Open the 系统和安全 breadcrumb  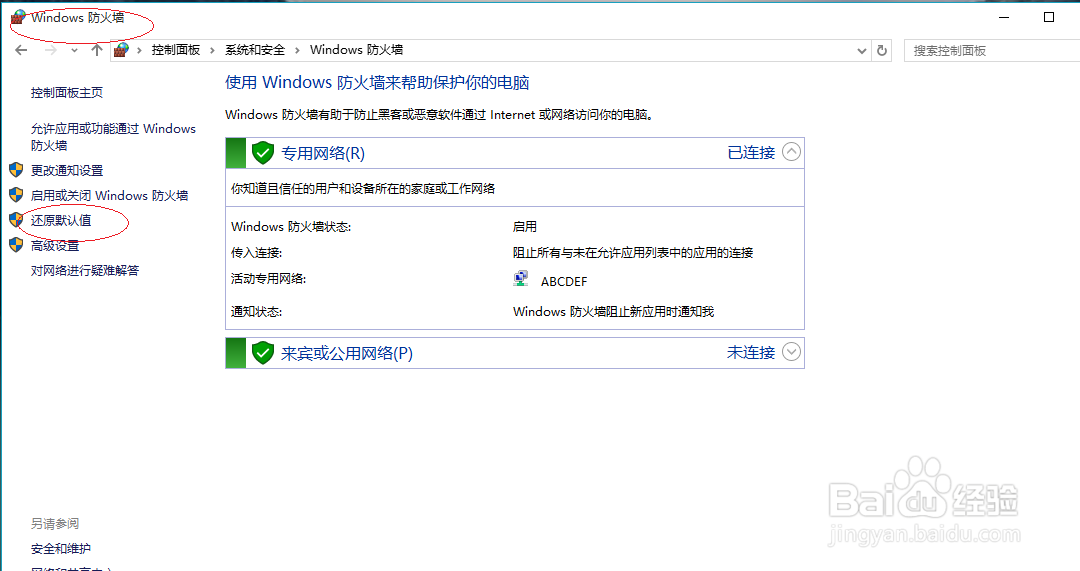tap(255, 50)
